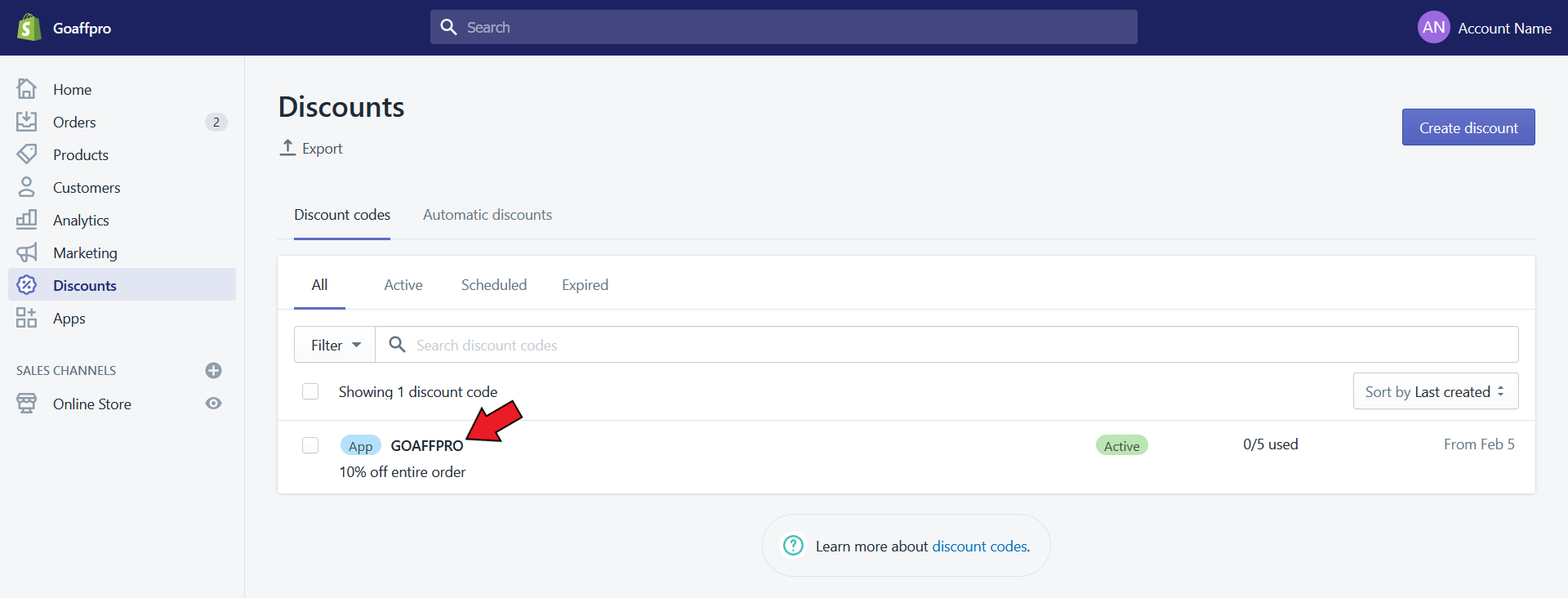Click the Create discount button
The width and height of the screenshot is (1568, 598).
(x=1468, y=127)
